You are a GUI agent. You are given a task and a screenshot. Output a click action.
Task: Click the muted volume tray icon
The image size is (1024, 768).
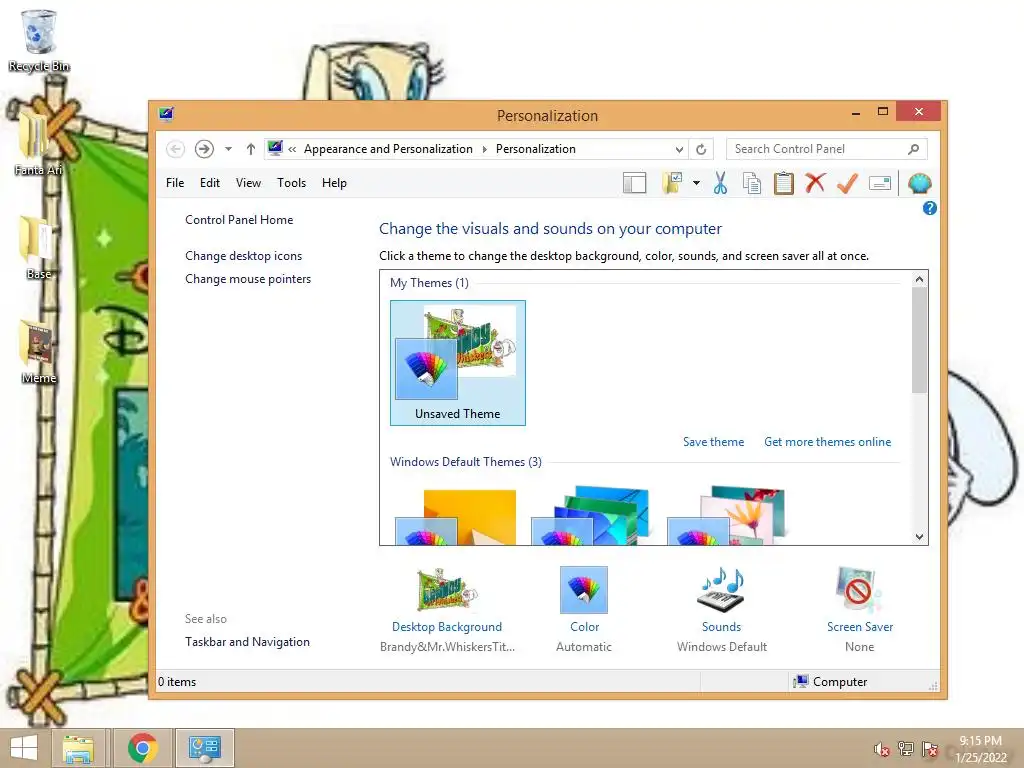[882, 749]
